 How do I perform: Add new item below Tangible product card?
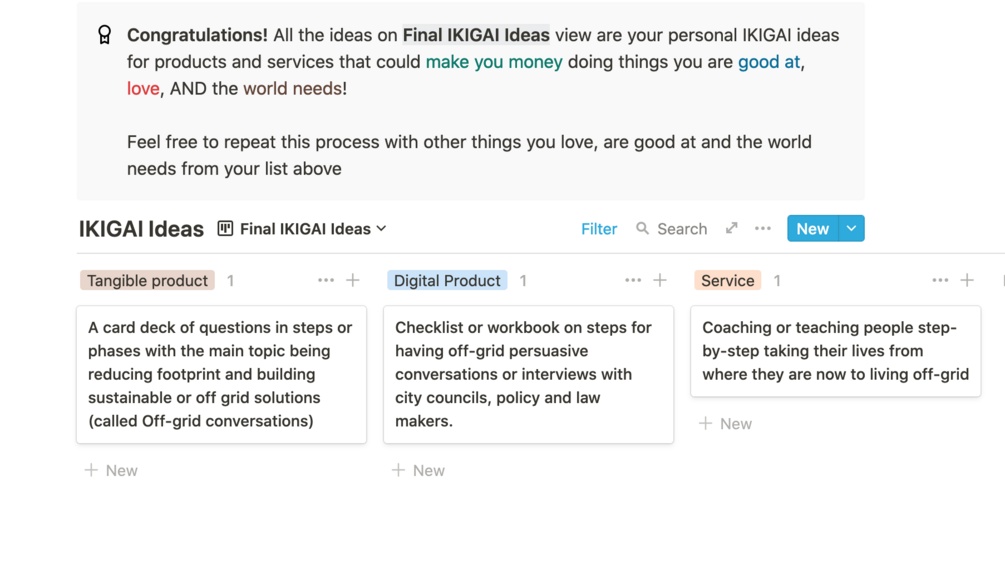pos(111,470)
